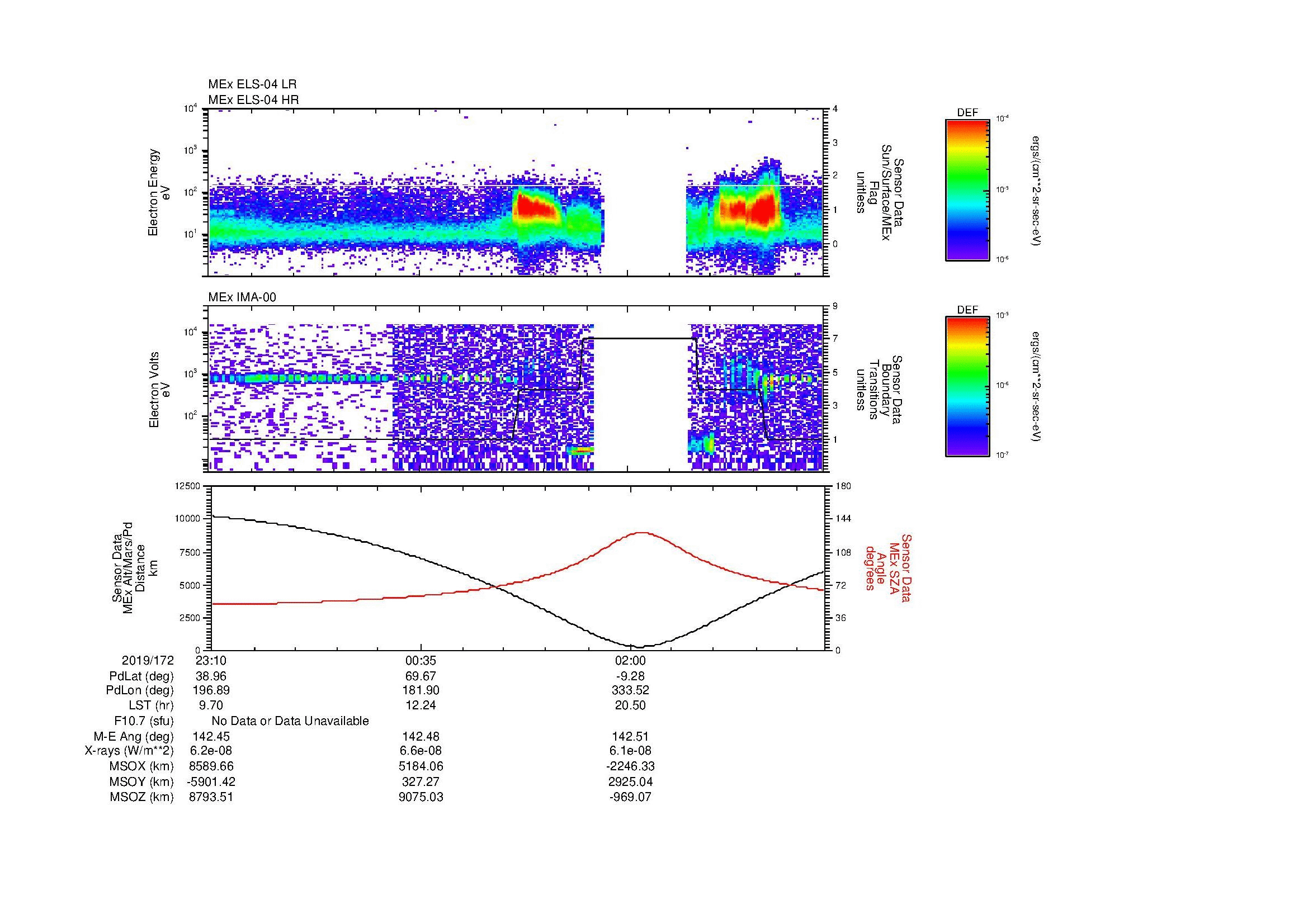This screenshot has width=1308, height=924.
Task: Click the minimum of the black altitude curve
Action: coord(639,647)
